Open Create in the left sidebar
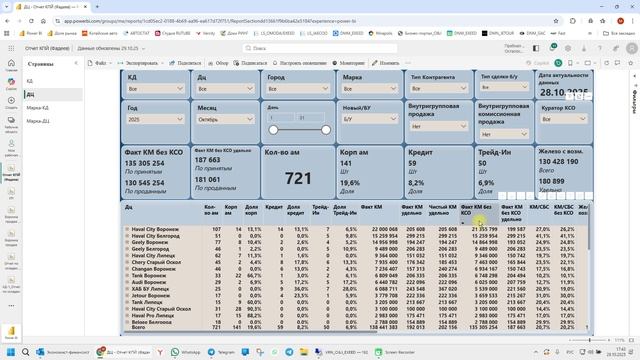The image size is (640, 360). pos(11,102)
